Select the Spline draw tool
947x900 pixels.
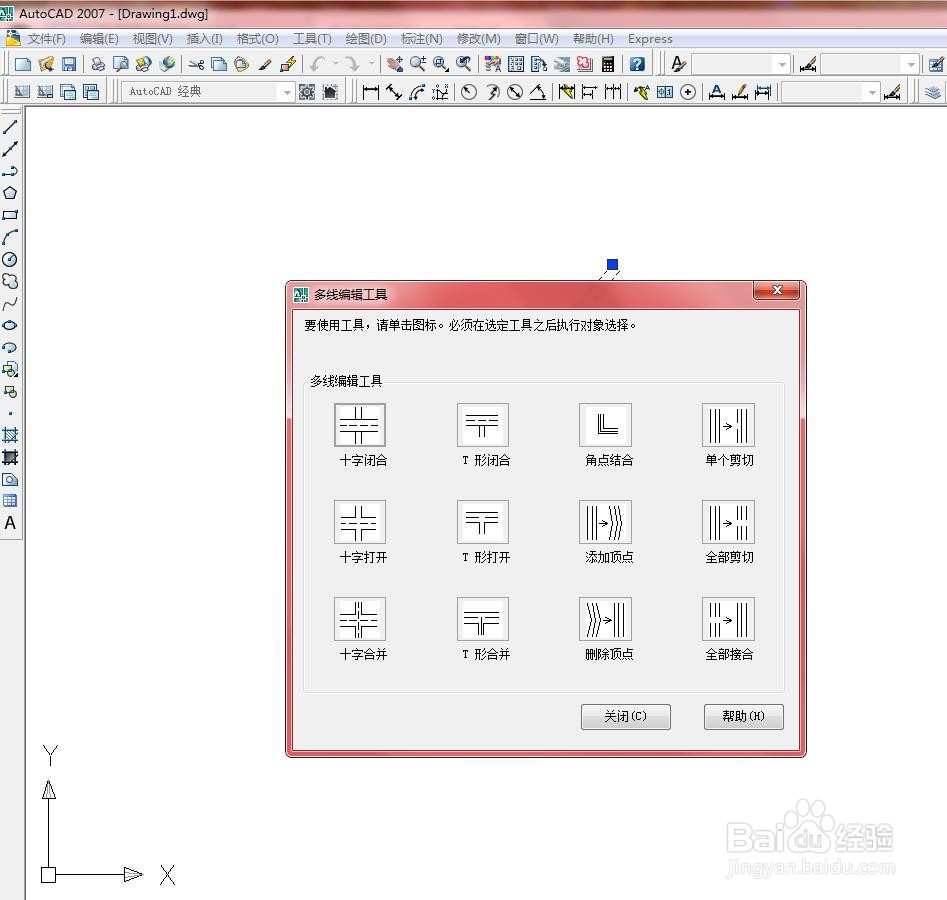click(x=10, y=304)
